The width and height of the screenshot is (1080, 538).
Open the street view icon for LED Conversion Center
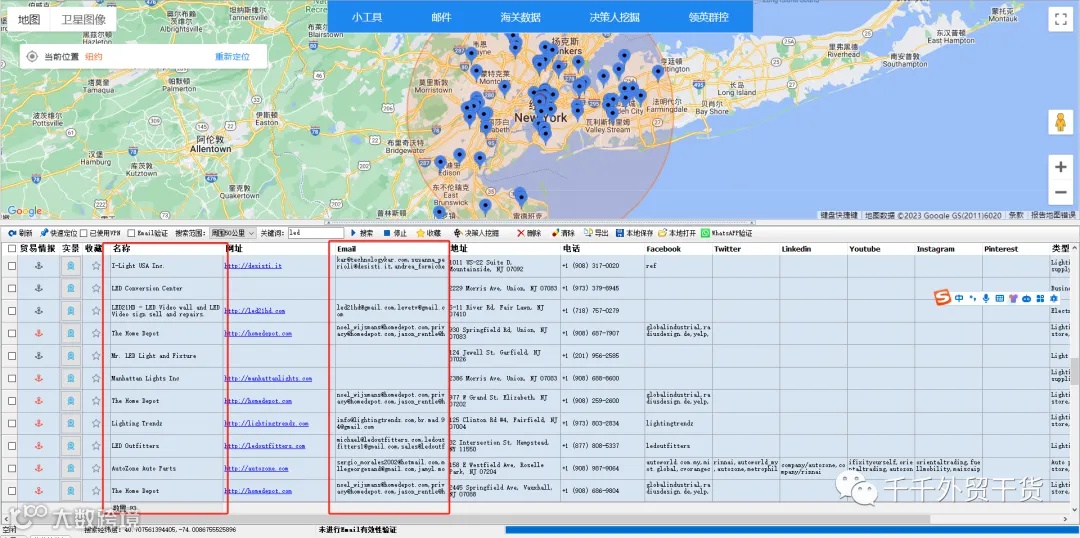70,288
